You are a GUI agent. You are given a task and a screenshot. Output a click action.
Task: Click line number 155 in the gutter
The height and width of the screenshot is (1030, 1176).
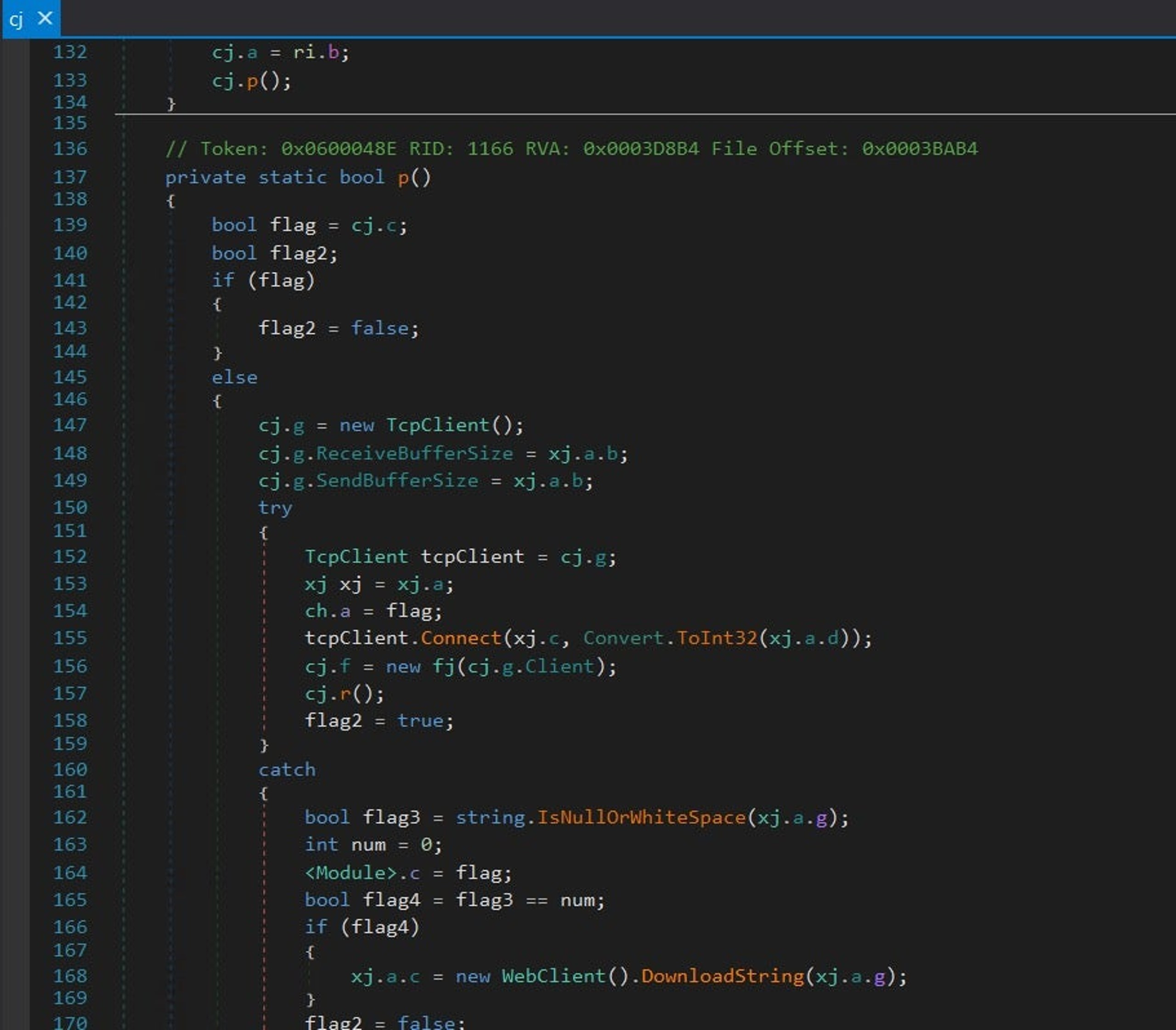(69, 637)
